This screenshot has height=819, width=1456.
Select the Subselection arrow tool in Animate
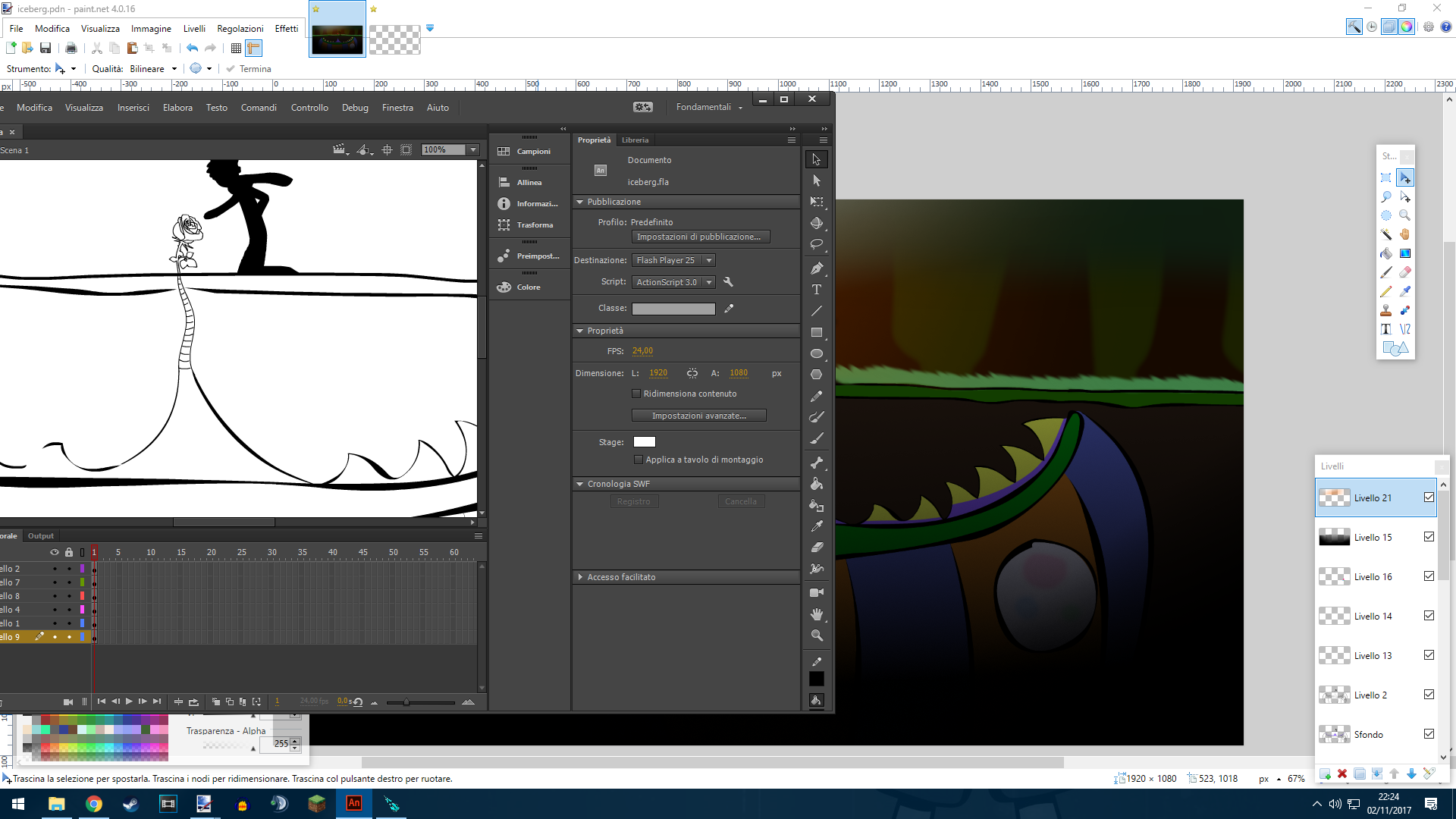(x=817, y=180)
